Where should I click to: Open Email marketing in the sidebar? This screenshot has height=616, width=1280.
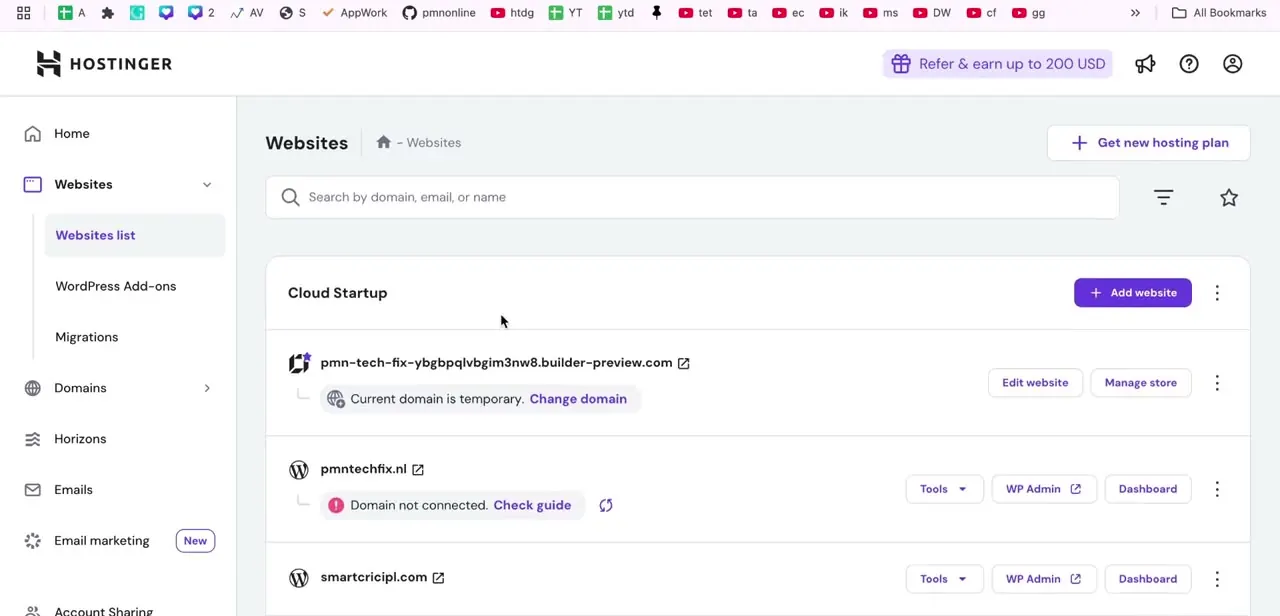[x=101, y=541]
